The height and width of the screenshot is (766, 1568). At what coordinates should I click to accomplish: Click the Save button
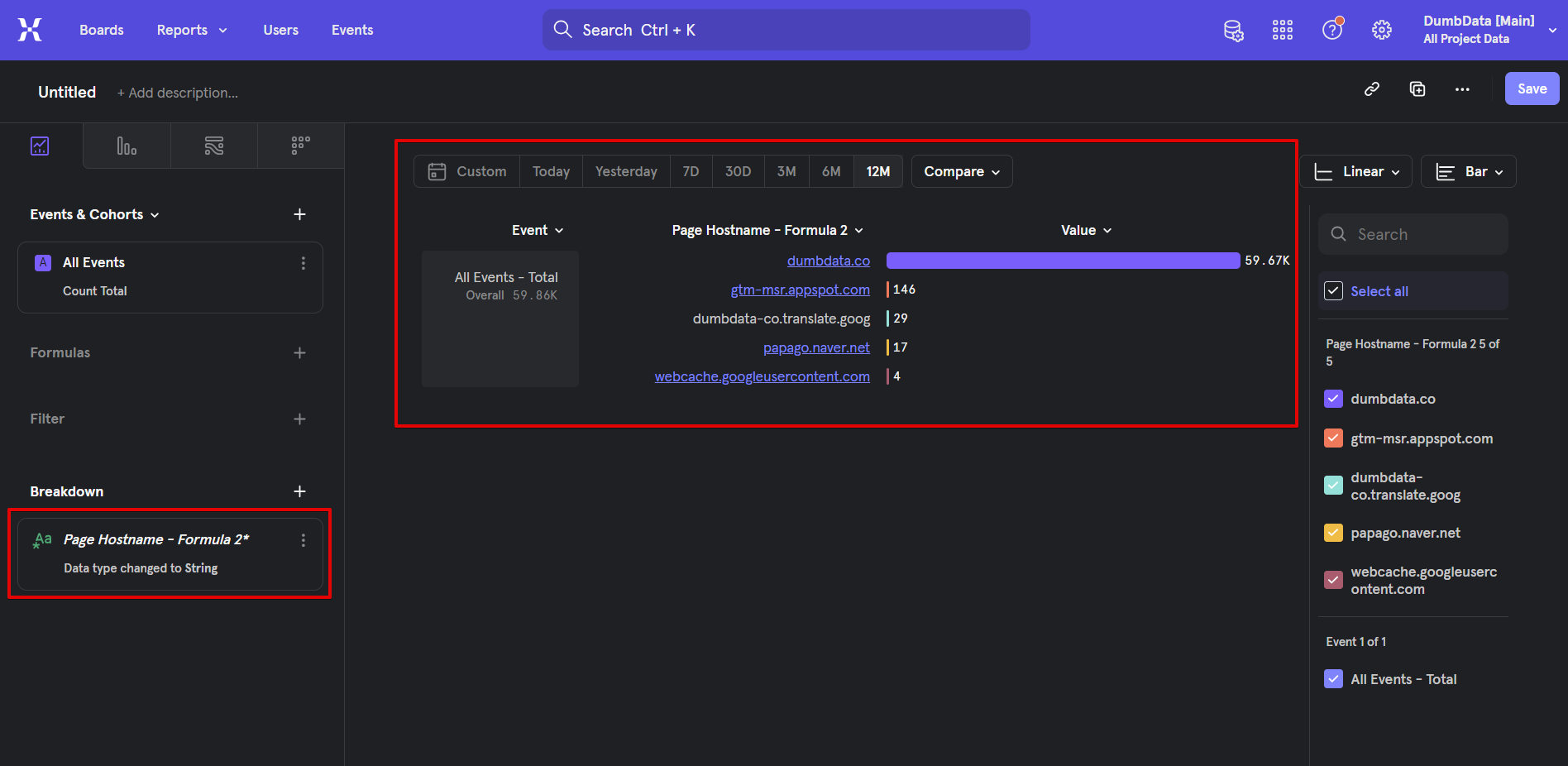(x=1531, y=89)
